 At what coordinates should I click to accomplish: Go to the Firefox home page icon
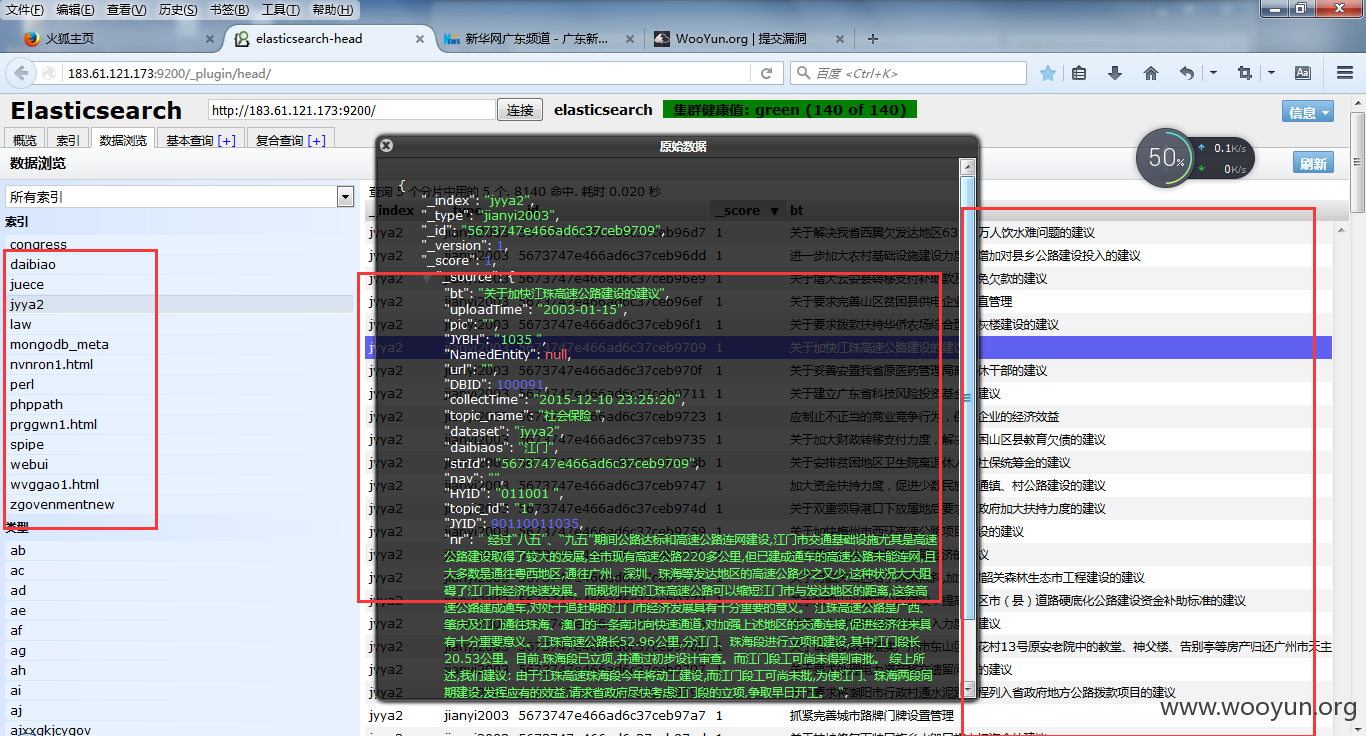[x=1151, y=73]
